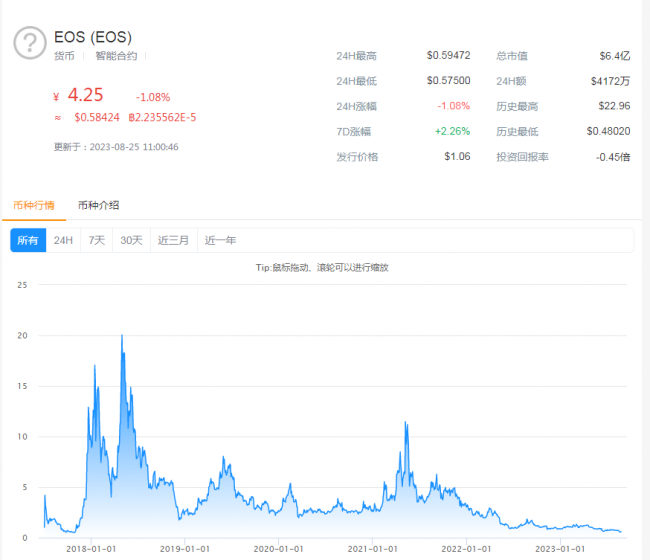Switch to the 币种行情 tab
The image size is (650, 560).
[x=34, y=205]
